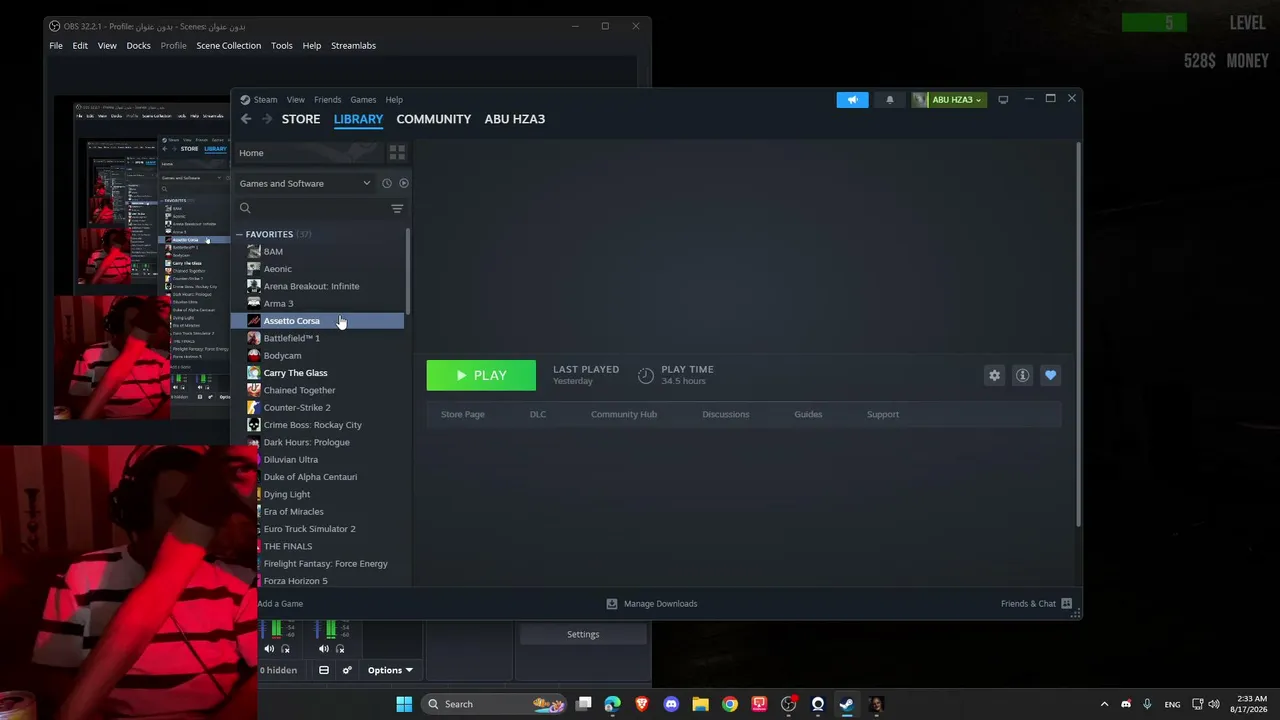Open OBS Scene Collection menu

click(x=228, y=45)
